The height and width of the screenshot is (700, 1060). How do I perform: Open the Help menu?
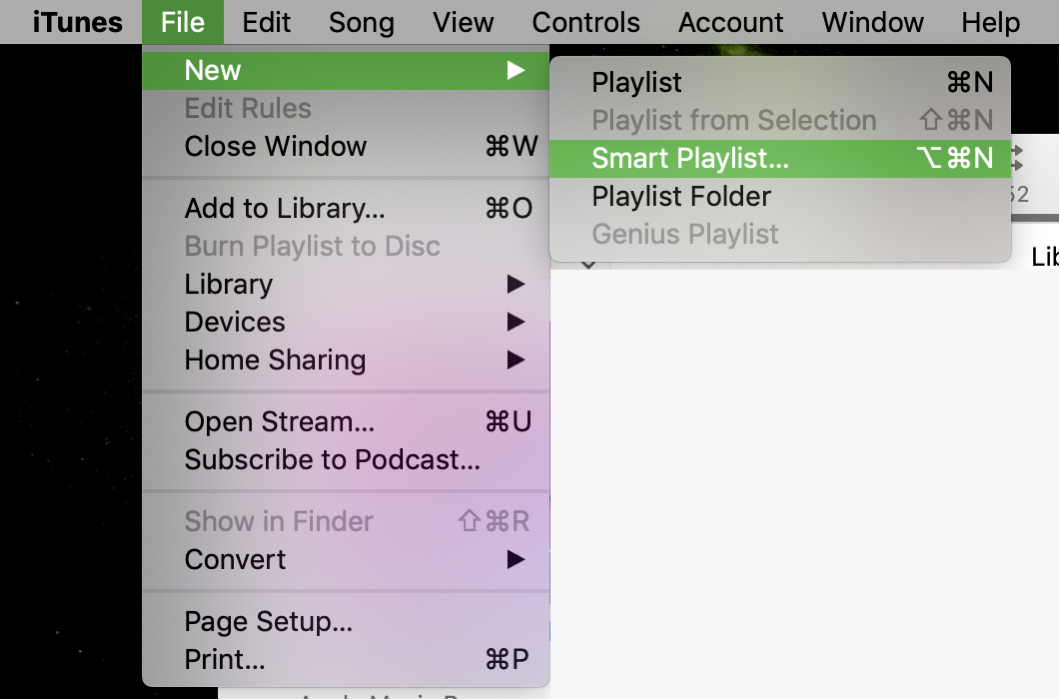pyautogui.click(x=990, y=22)
